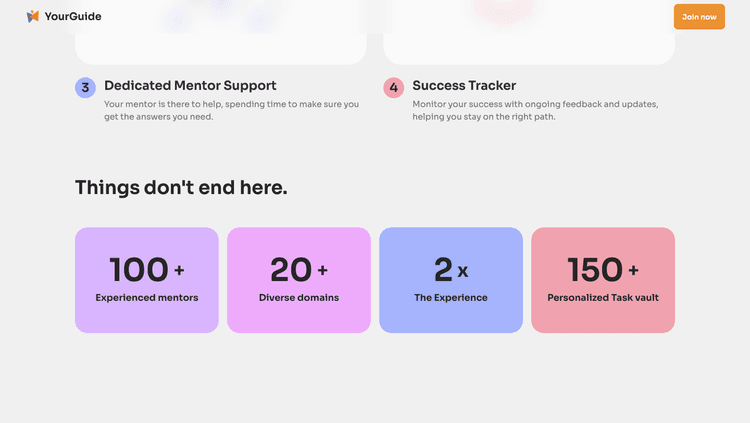Click the pink step 4 circle badge
750x423 pixels.
393,88
